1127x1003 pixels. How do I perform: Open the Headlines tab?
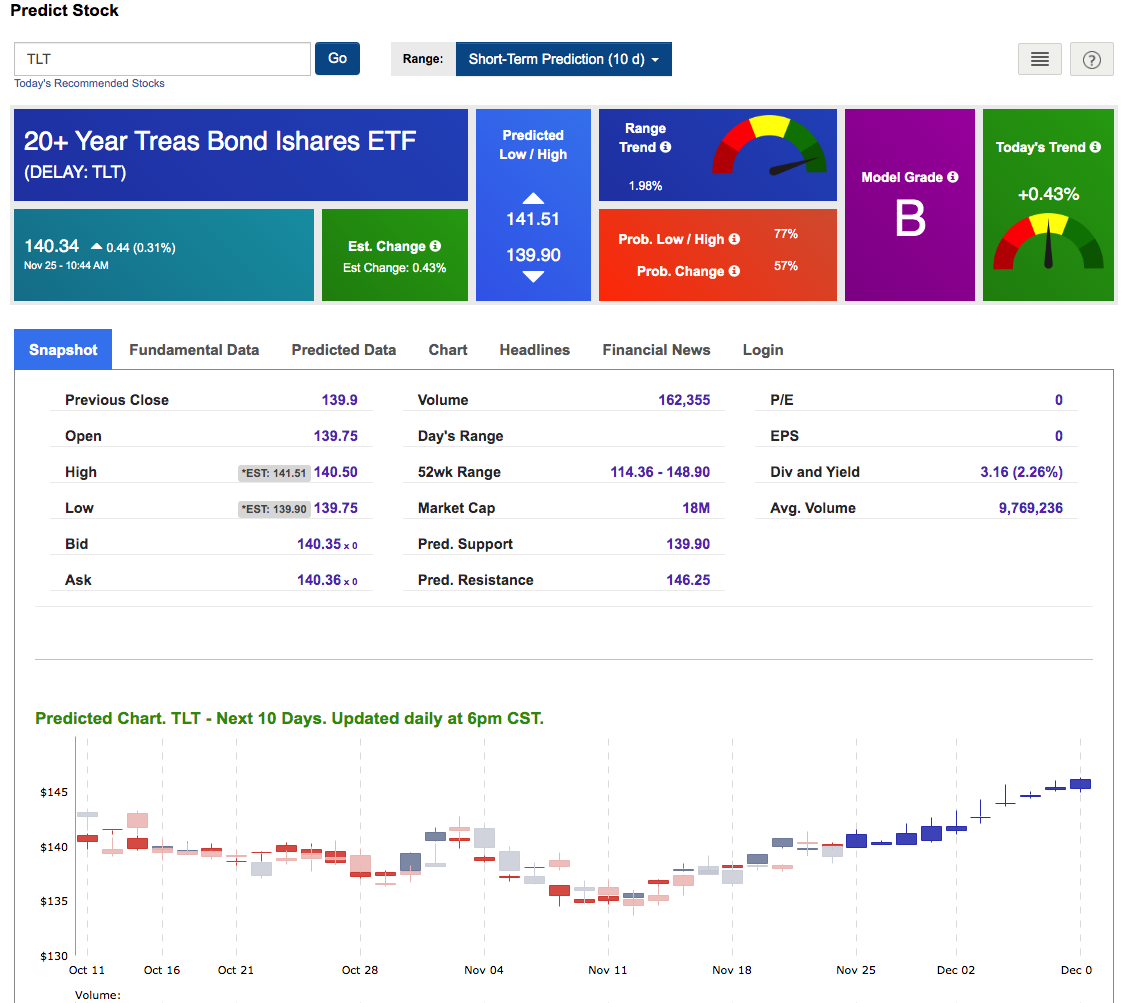click(x=535, y=349)
